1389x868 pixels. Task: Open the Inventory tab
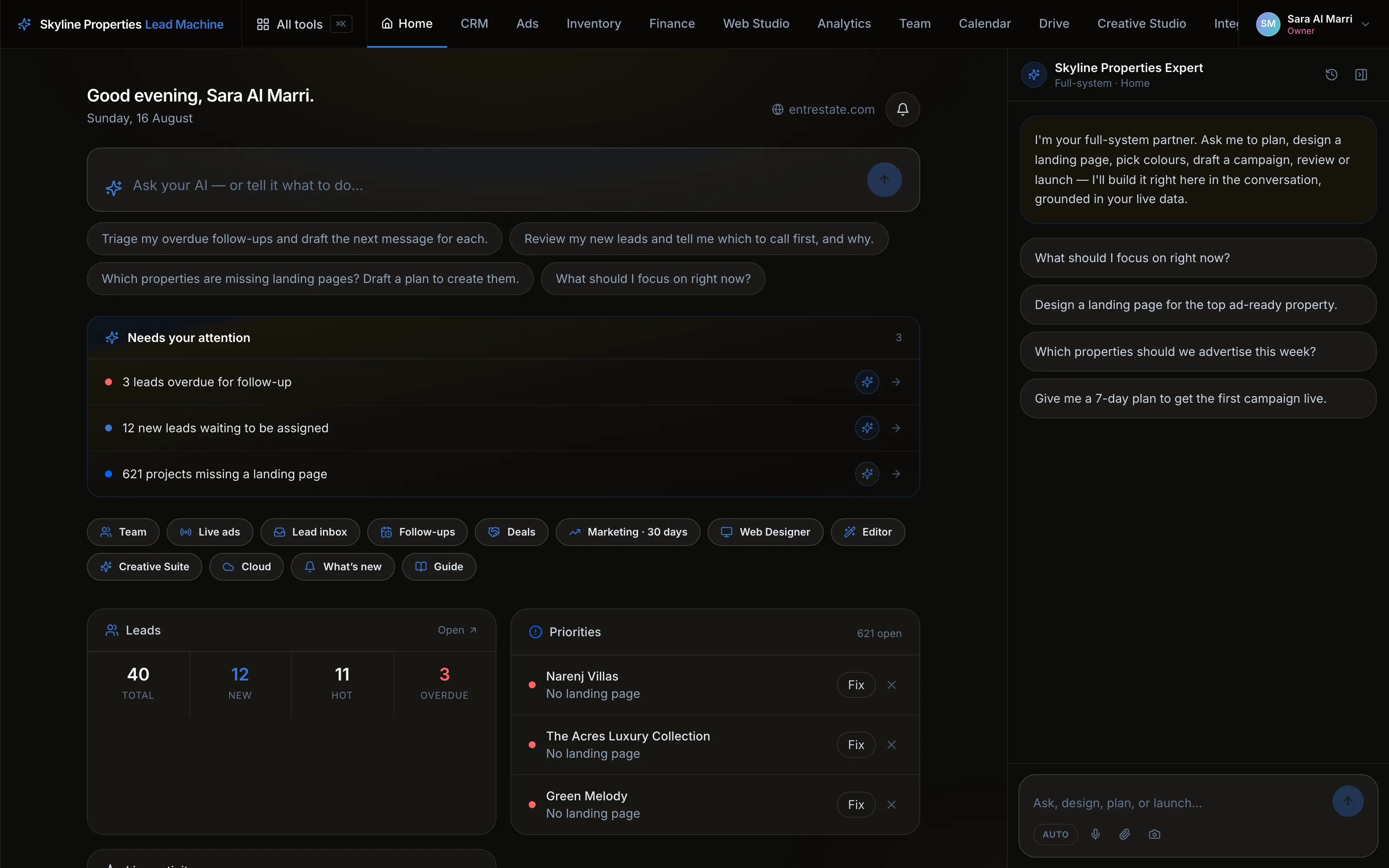point(593,23)
